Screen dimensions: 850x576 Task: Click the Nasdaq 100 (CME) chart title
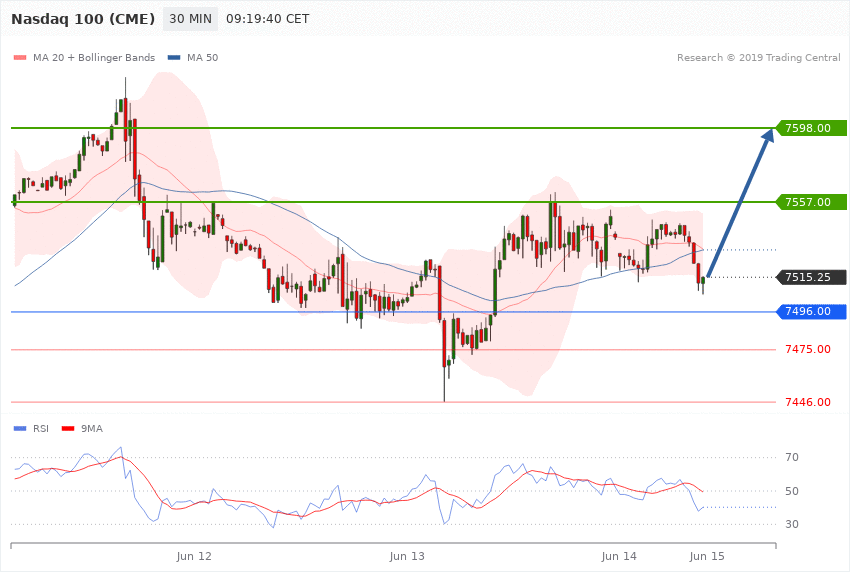click(83, 19)
